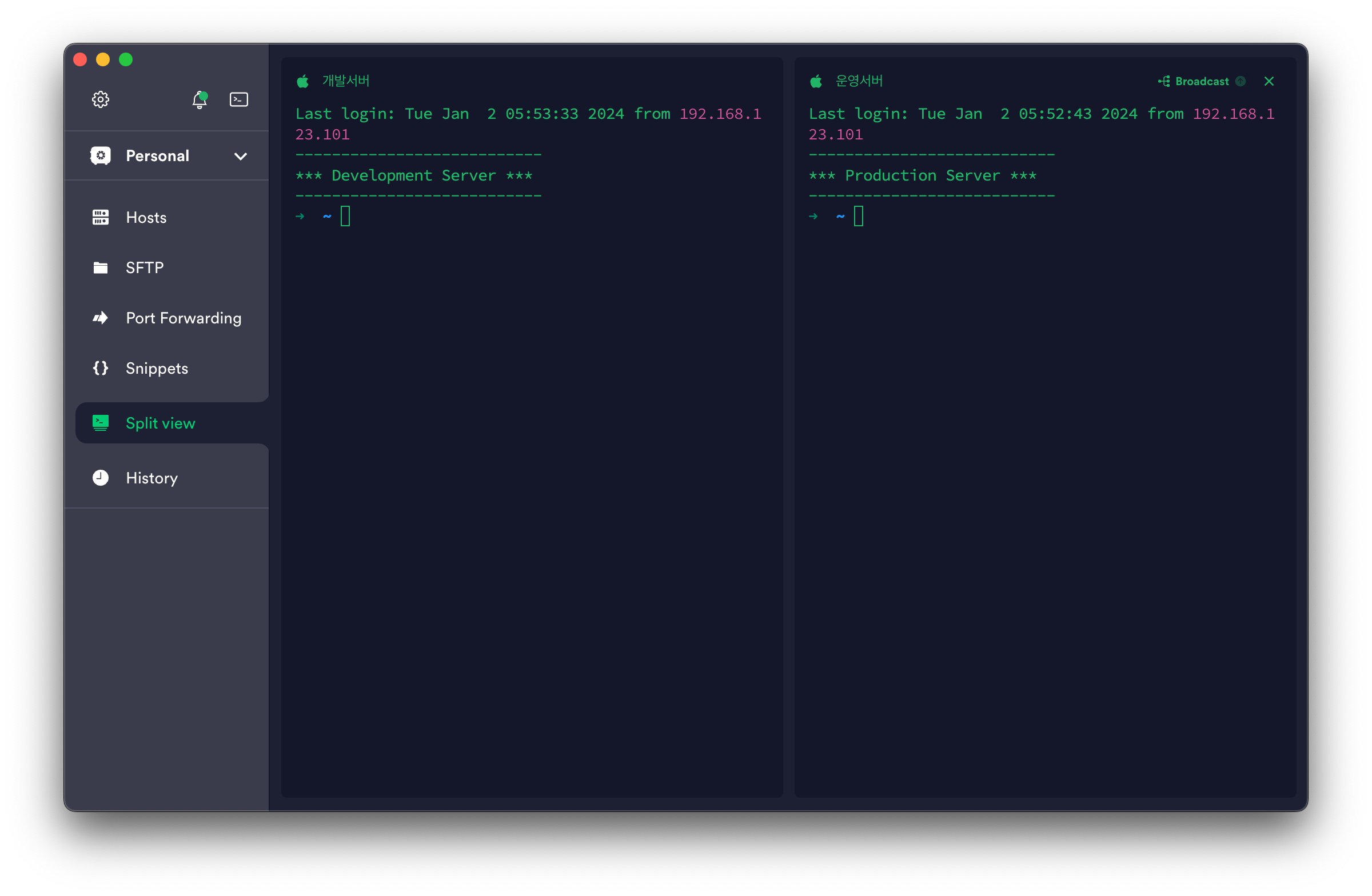This screenshot has width=1372, height=896.
Task: Click the up-arrow badge beside Broadcast
Action: click(x=1241, y=81)
